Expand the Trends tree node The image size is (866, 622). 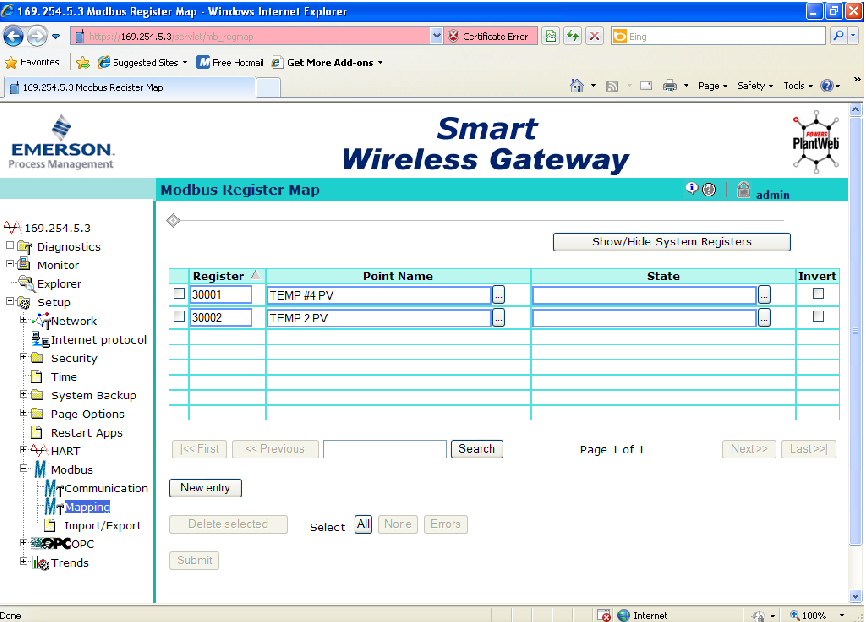tap(23, 561)
